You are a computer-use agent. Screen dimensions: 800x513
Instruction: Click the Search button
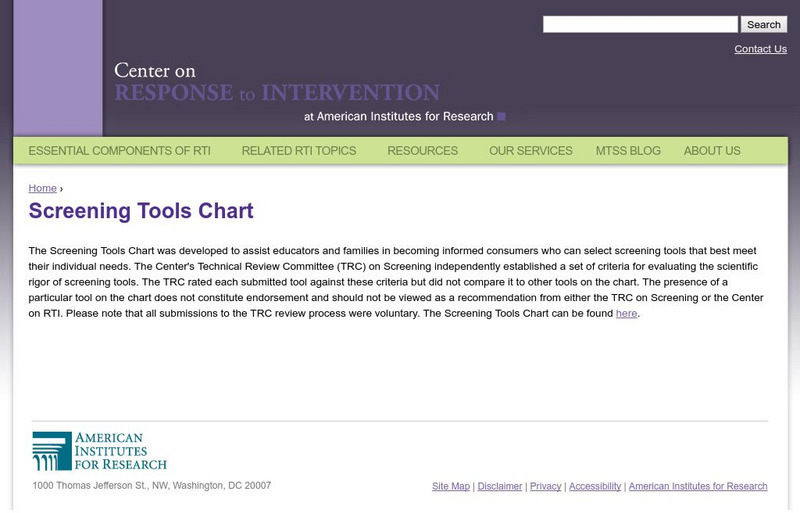[764, 25]
